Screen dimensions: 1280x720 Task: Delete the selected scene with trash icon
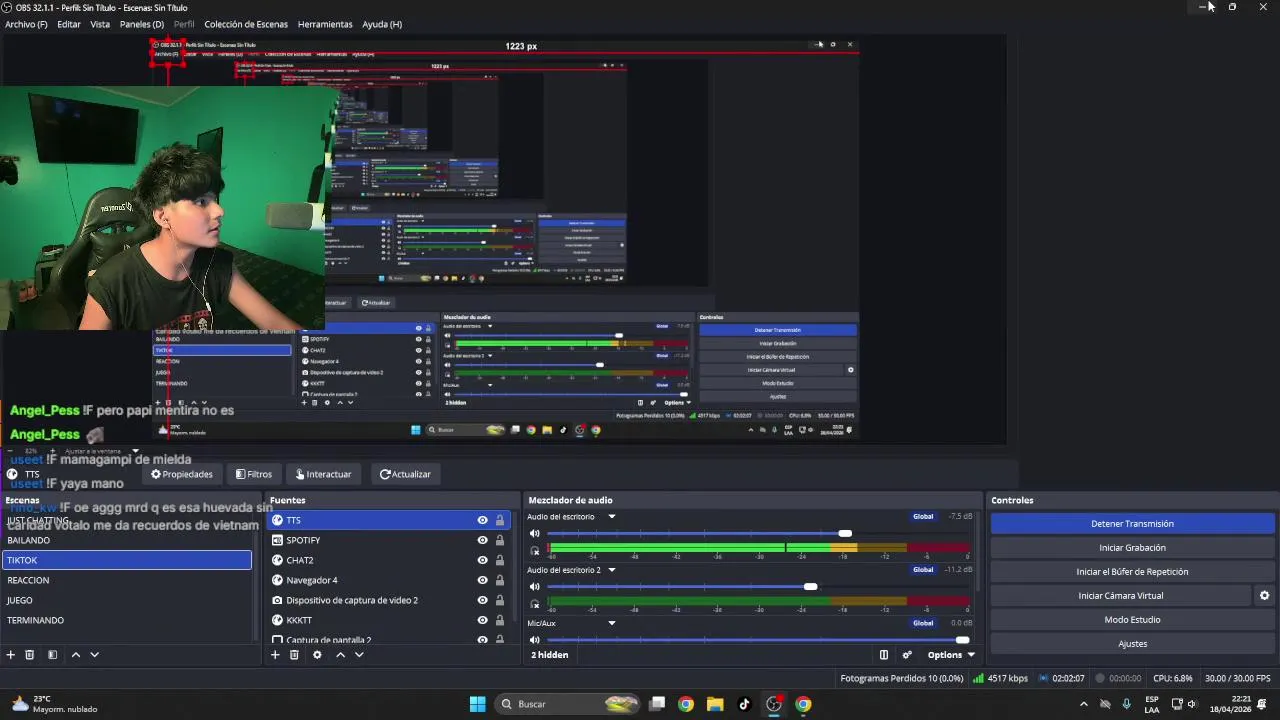30,655
